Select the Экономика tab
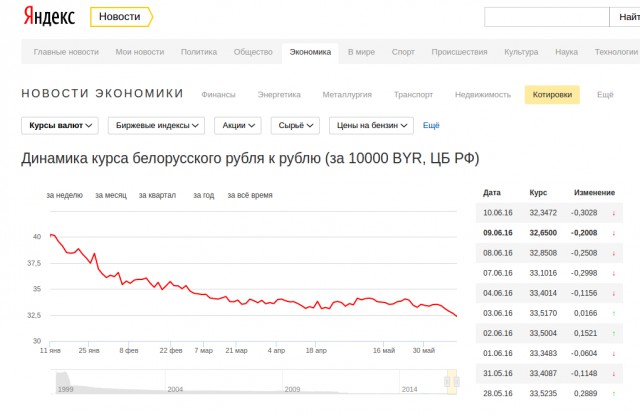This screenshot has width=640, height=415. click(310, 53)
